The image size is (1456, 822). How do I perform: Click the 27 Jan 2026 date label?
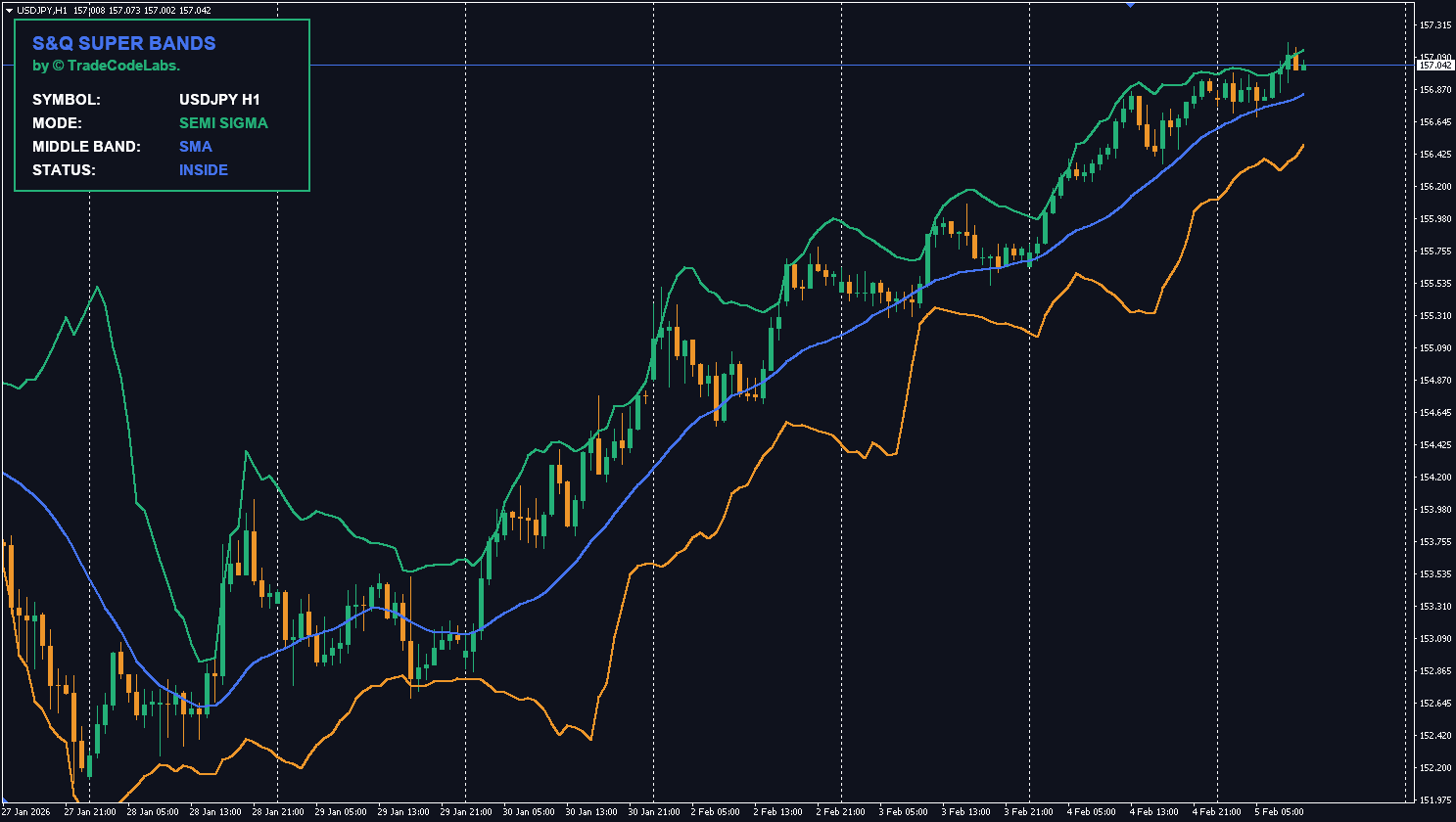(x=27, y=811)
